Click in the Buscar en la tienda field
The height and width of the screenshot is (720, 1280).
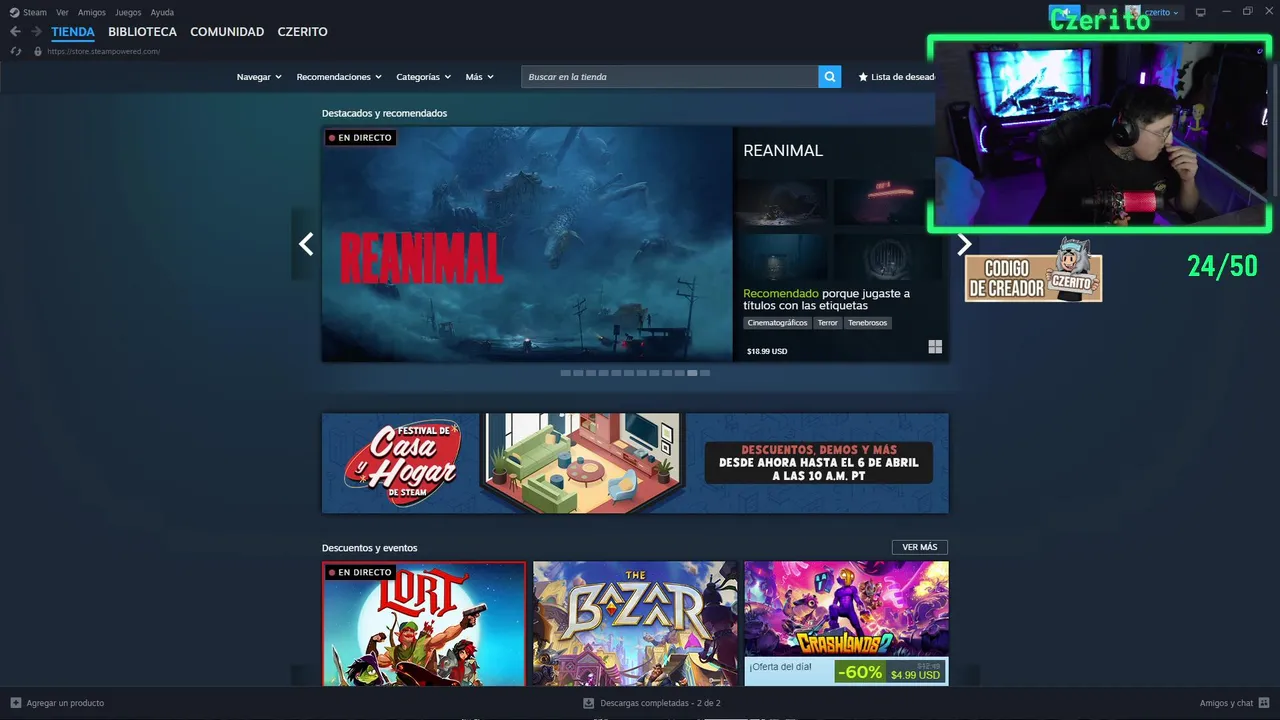(x=670, y=77)
